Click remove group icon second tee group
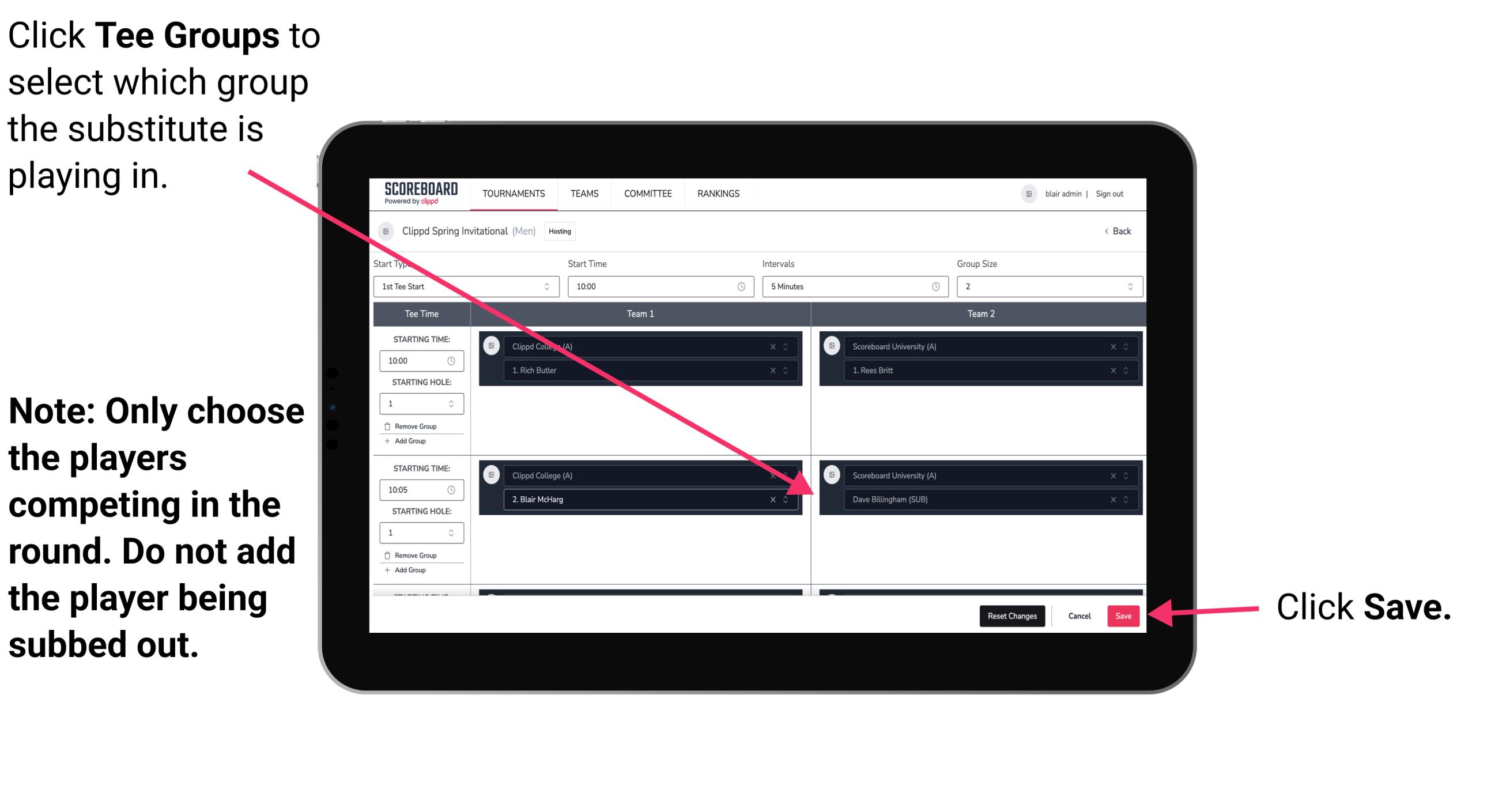 pos(391,554)
